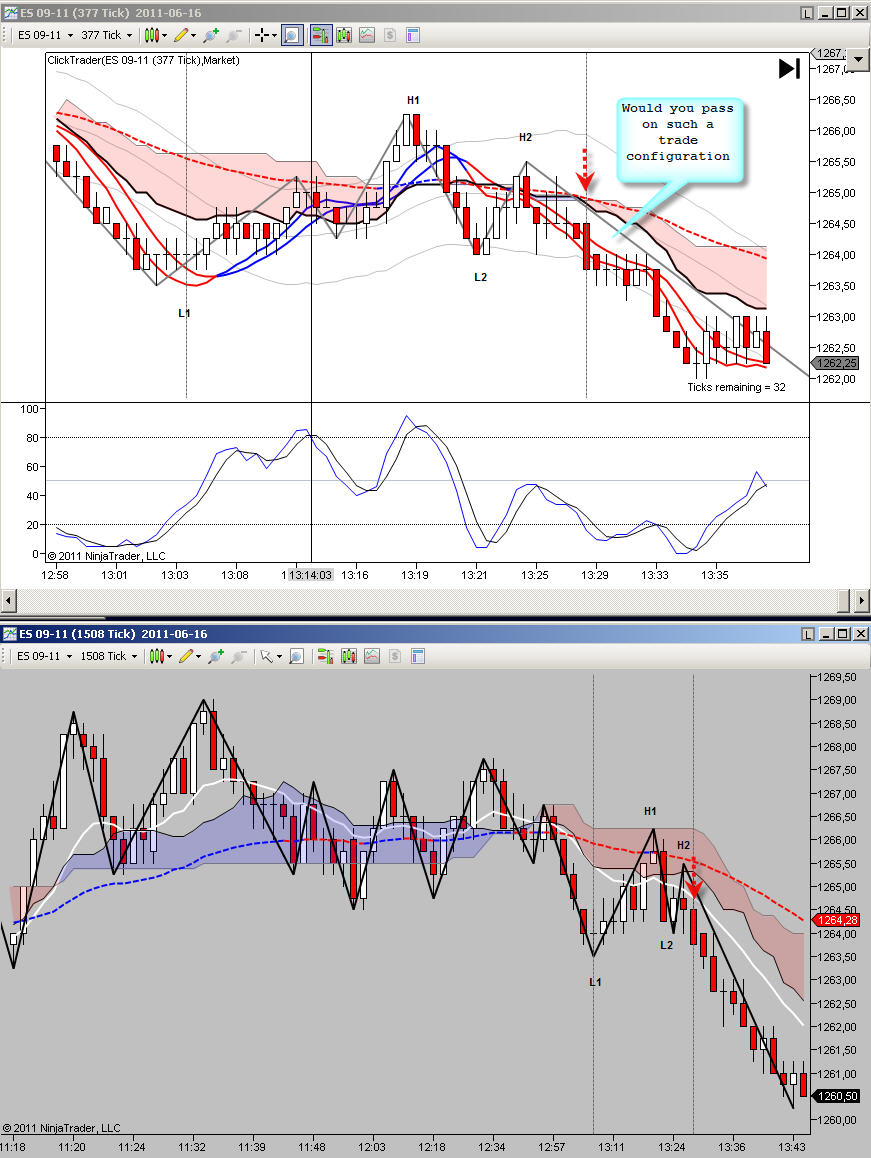Viewport: 871px width, 1158px height.
Task: Click the L2 label on the 377 Tick chart
Action: pyautogui.click(x=480, y=277)
